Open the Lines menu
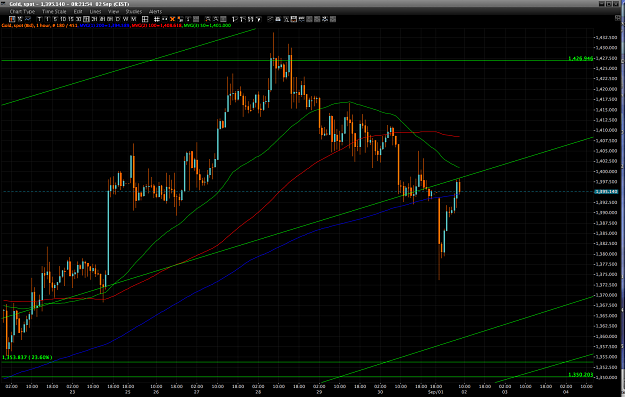The height and width of the screenshot is (397, 625). coord(95,12)
